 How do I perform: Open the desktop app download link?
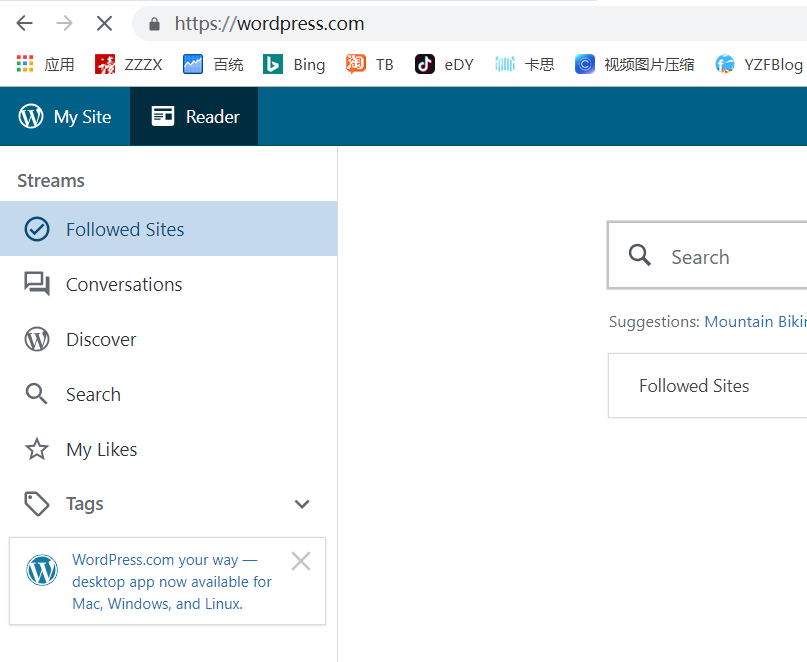tap(171, 582)
